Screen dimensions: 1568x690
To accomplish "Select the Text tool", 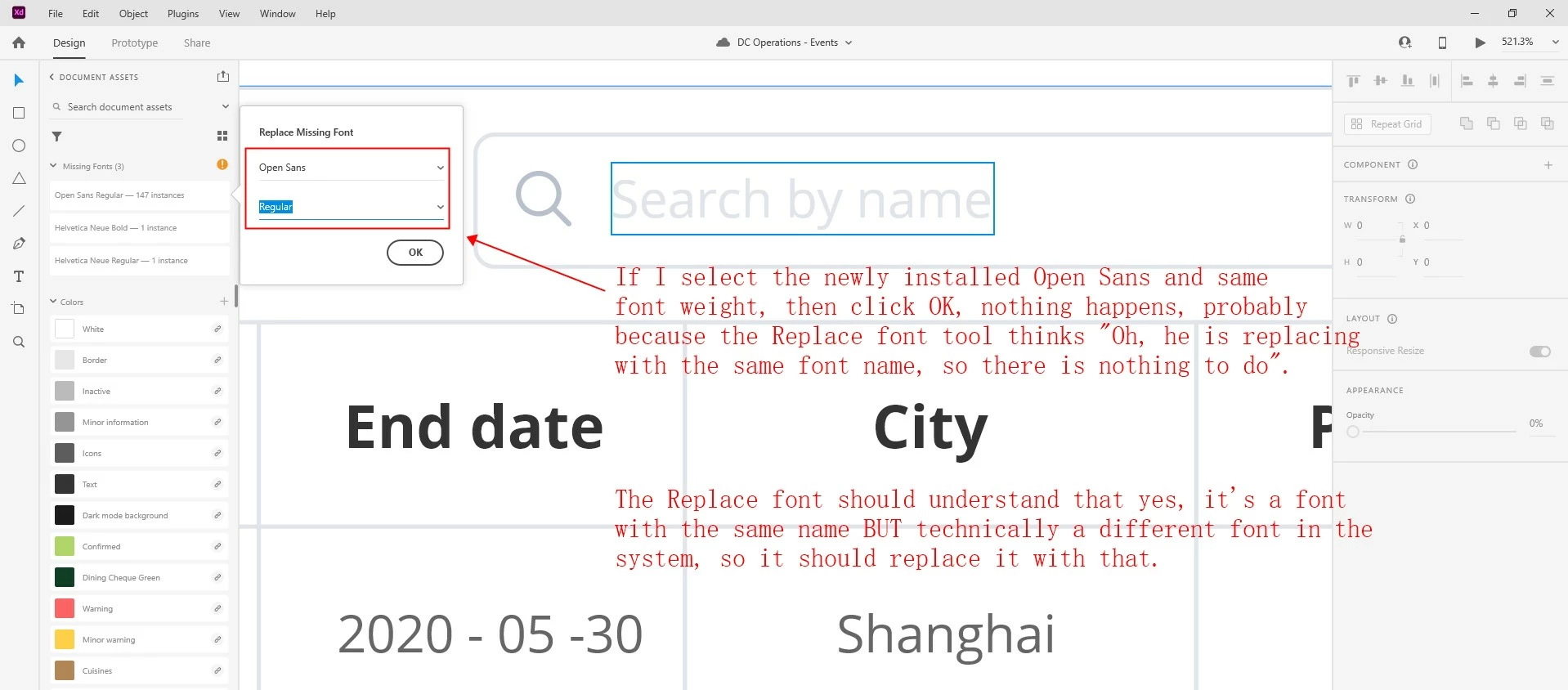I will click(19, 276).
